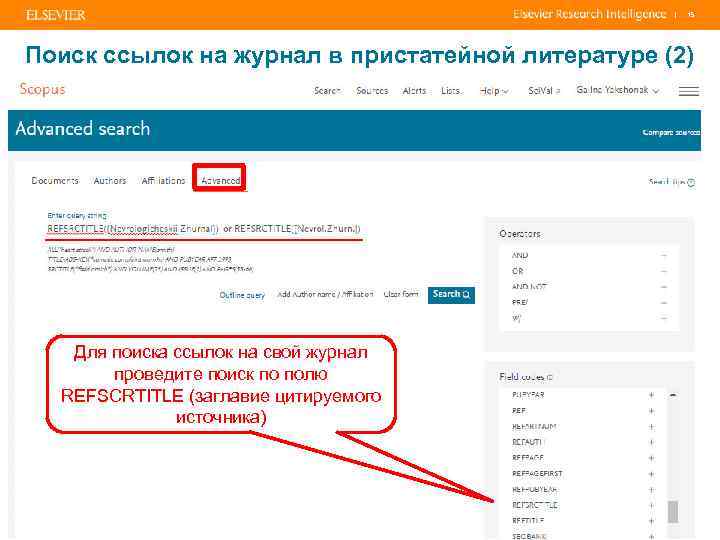Switch to the Advanced tab
Viewport: 720px width, 540px height.
(220, 180)
